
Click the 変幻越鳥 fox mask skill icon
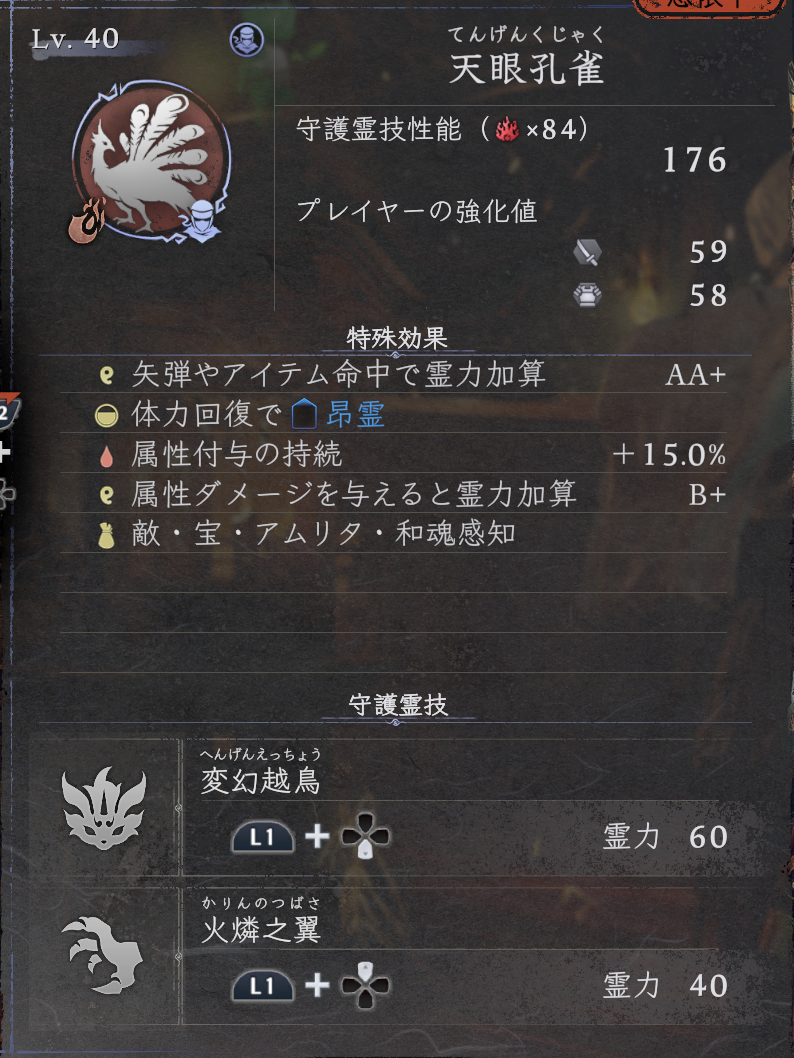(104, 808)
